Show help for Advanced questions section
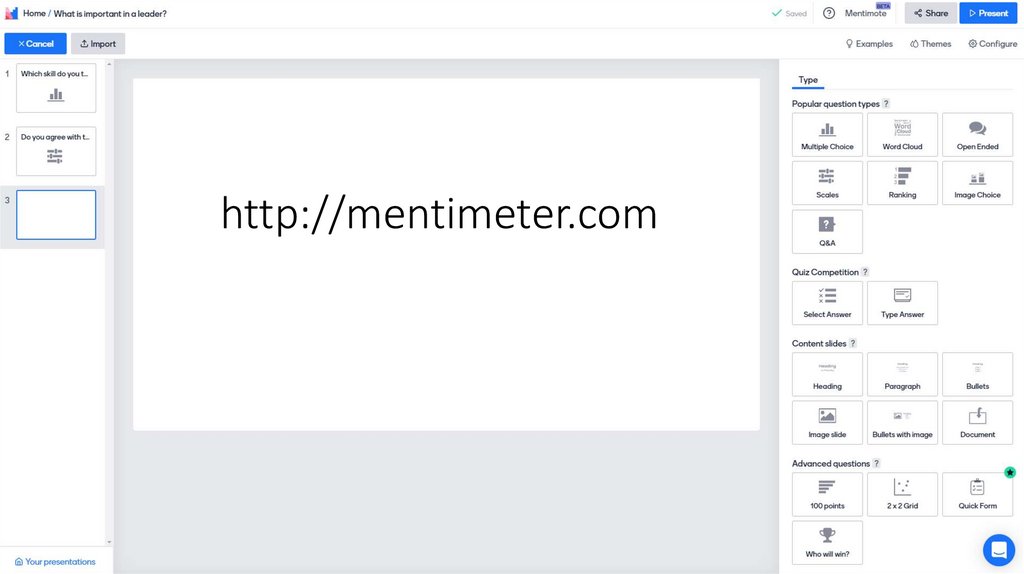The width and height of the screenshot is (1024, 574). (x=877, y=464)
